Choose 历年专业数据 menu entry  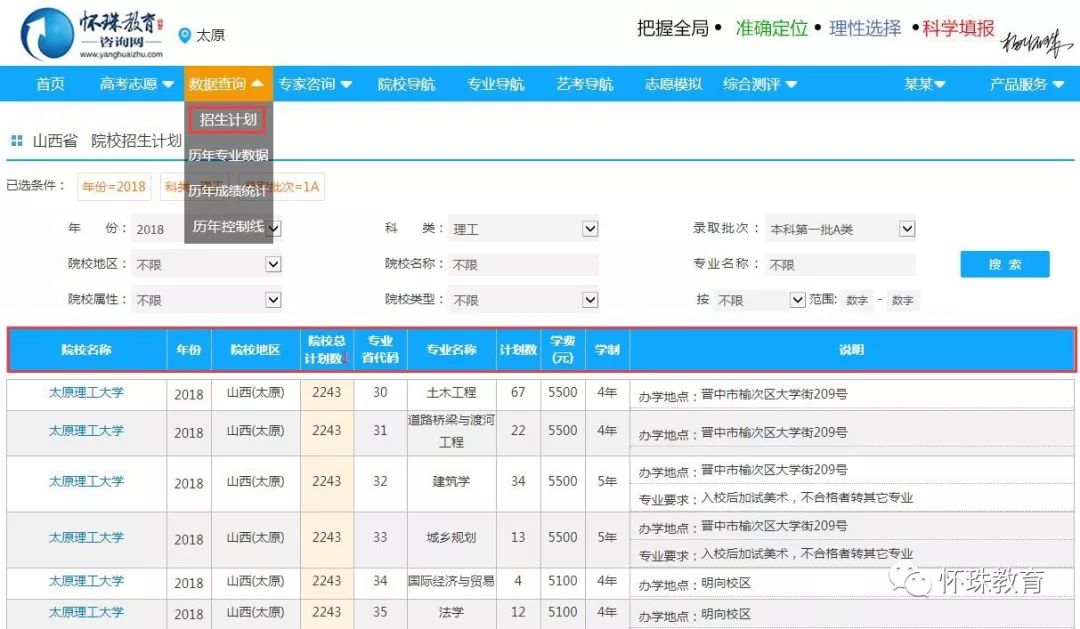pos(228,155)
